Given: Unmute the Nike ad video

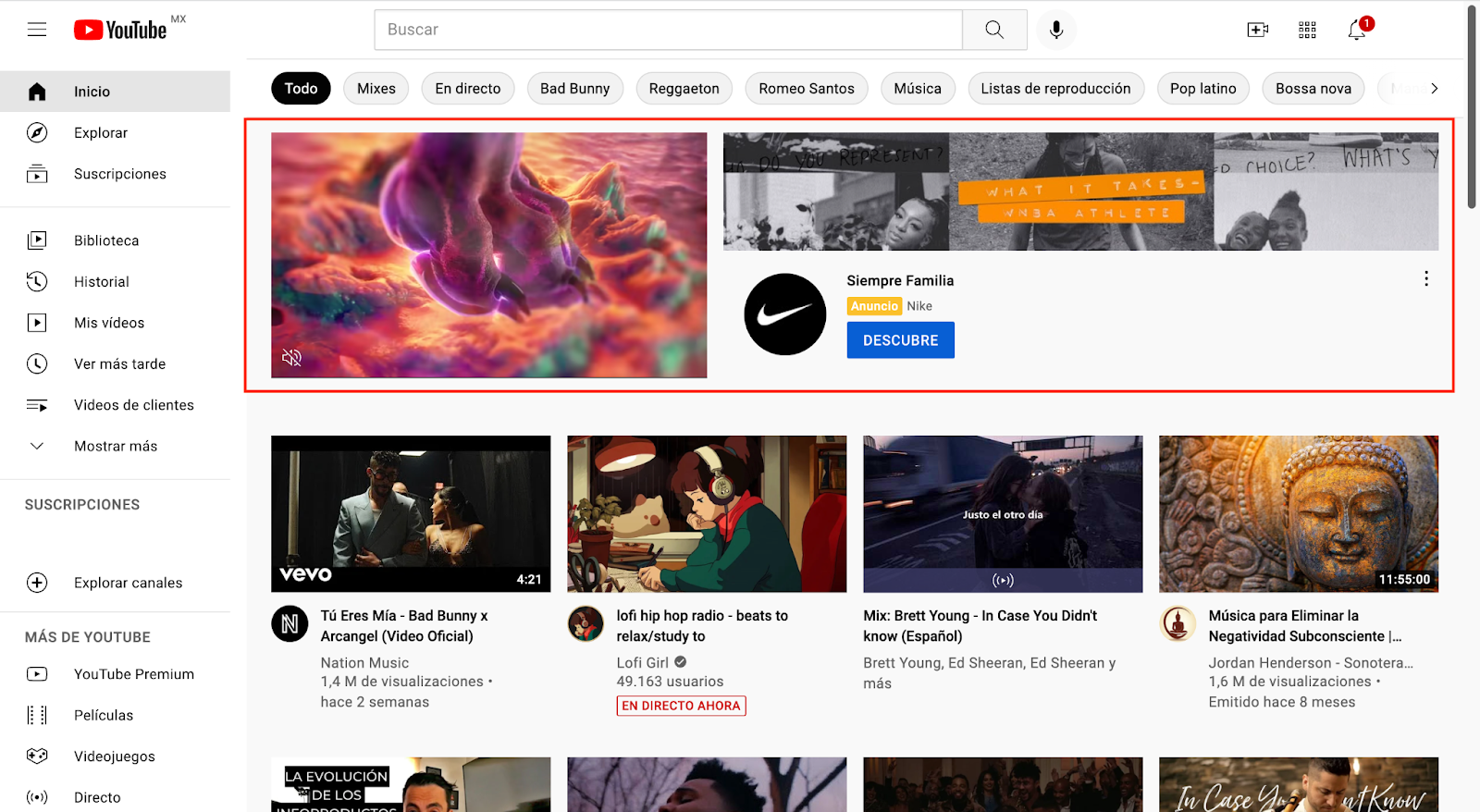Looking at the screenshot, I should [292, 358].
